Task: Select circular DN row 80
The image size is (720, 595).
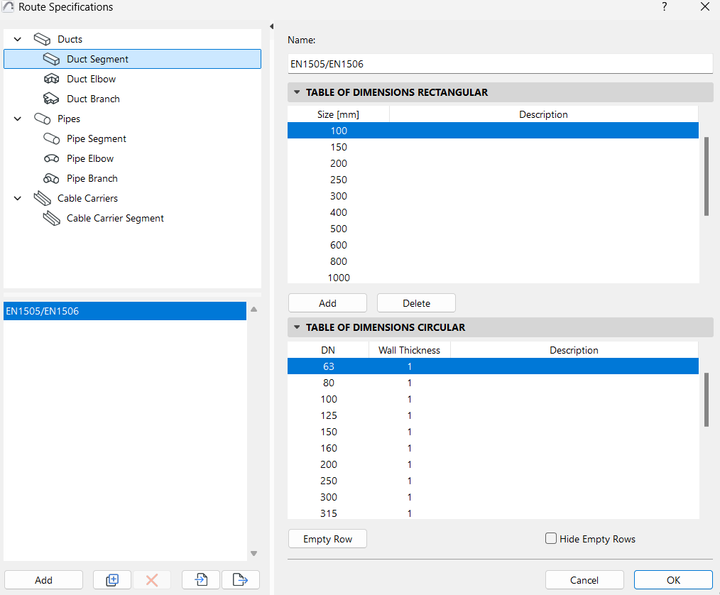Action: pyautogui.click(x=493, y=383)
